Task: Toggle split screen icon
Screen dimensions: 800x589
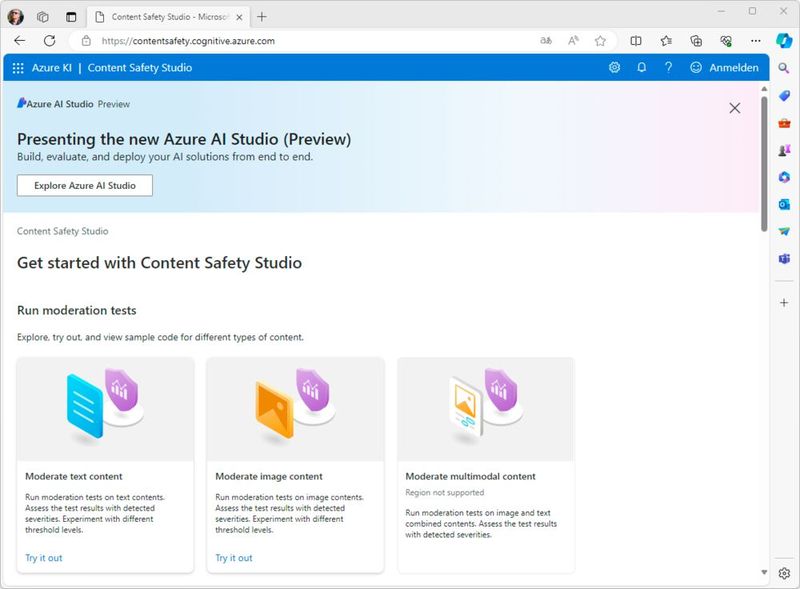Action: [x=636, y=41]
